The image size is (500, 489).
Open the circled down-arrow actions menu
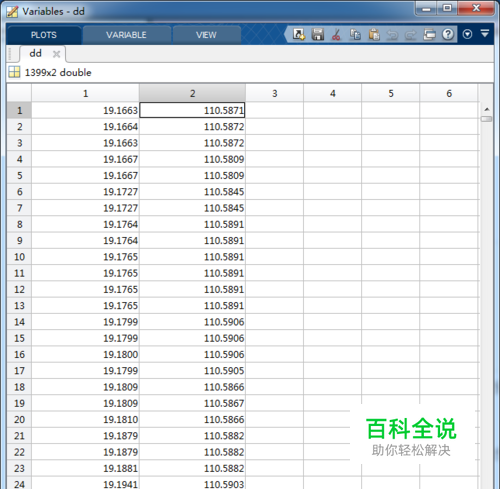click(467, 34)
